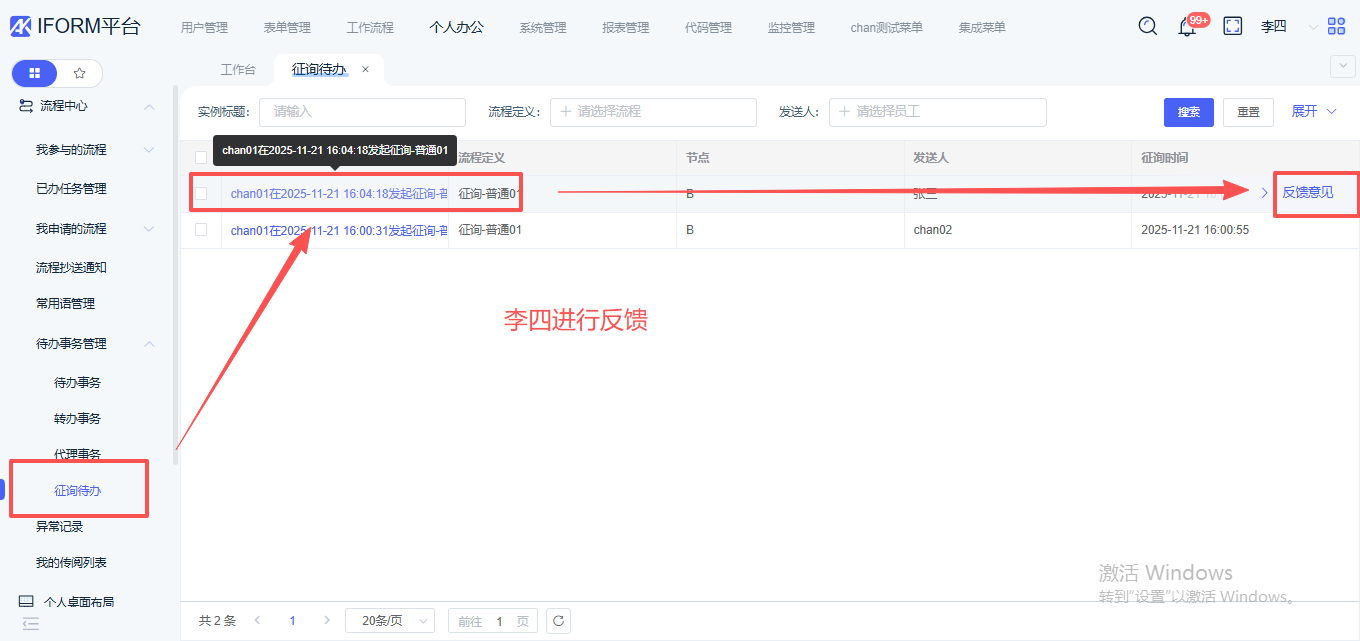Open the 20条/页 page size dropdown
This screenshot has width=1360, height=641.
point(389,621)
